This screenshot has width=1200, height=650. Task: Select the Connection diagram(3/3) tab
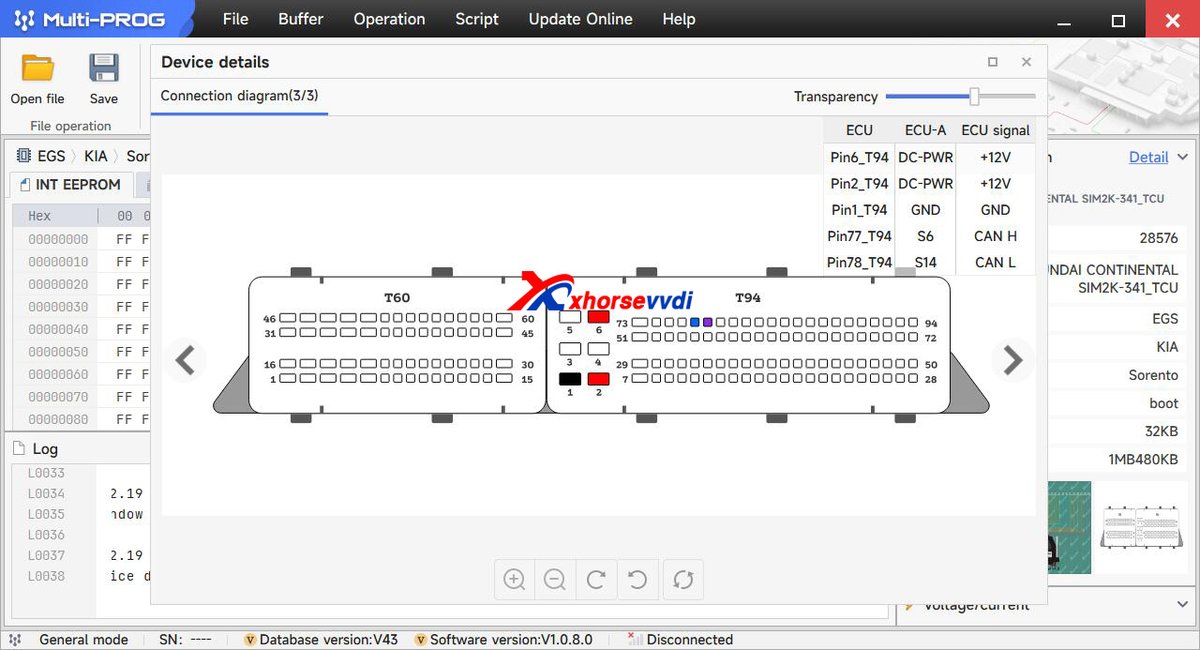[x=239, y=96]
